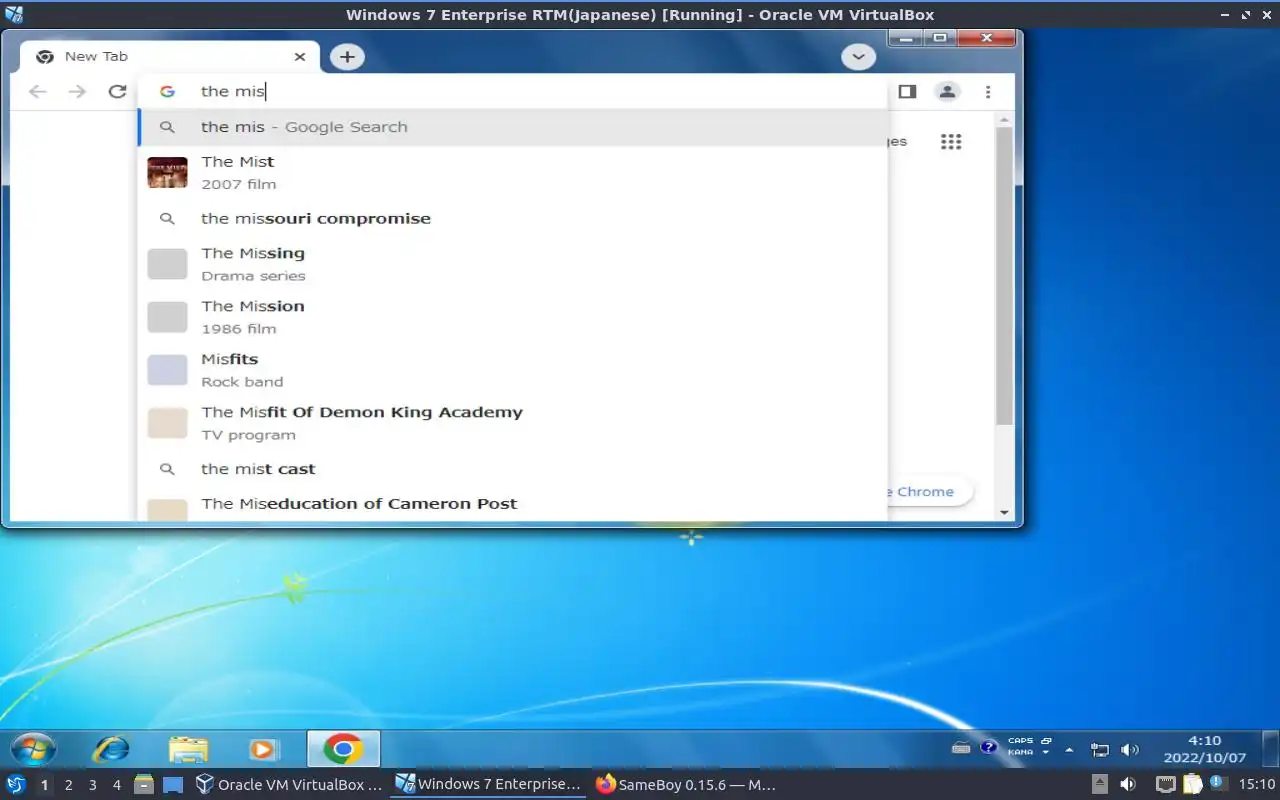Choose 'The Mist 2007 film' suggestion

pyautogui.click(x=513, y=172)
